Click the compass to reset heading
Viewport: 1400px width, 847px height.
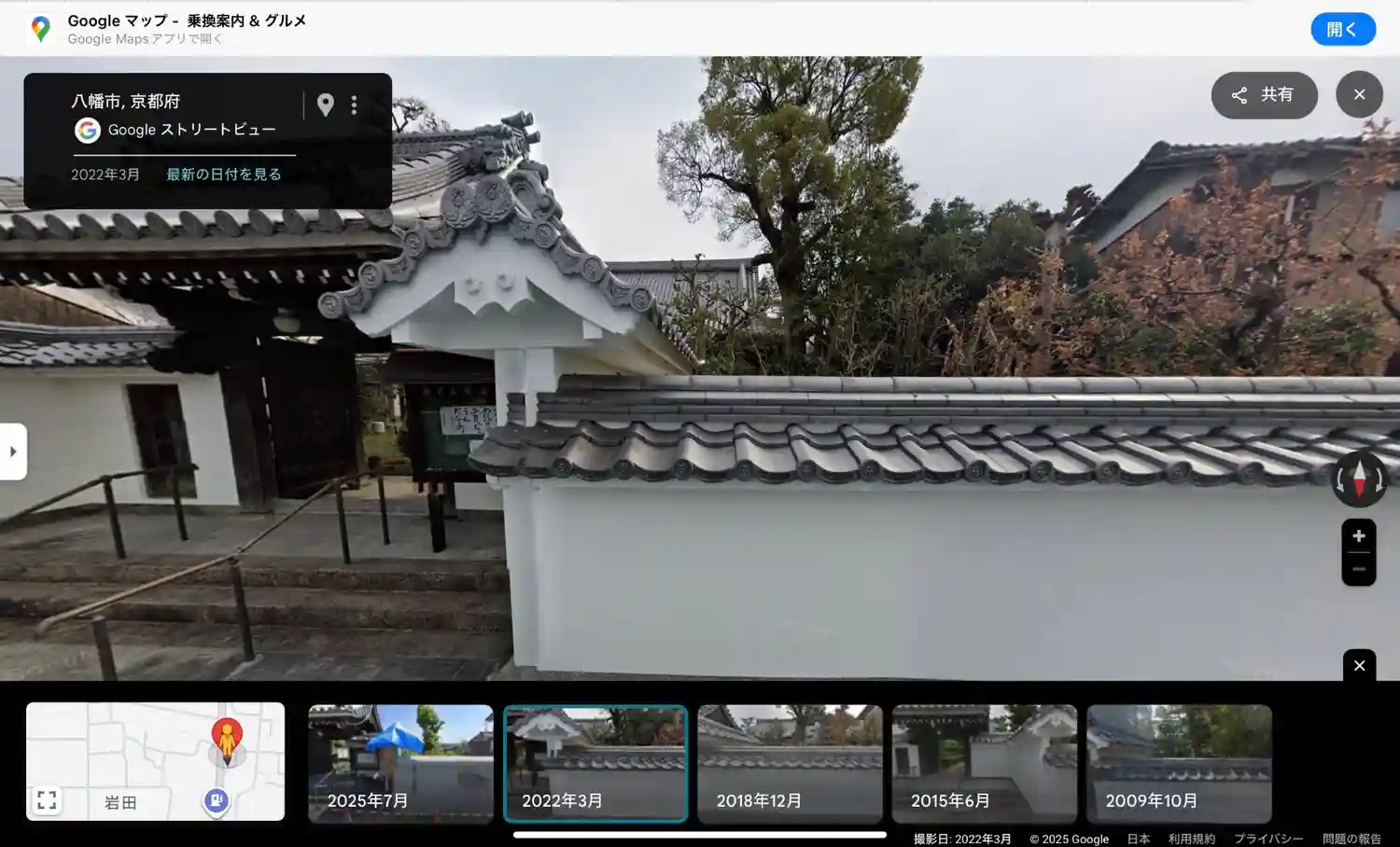click(1359, 479)
